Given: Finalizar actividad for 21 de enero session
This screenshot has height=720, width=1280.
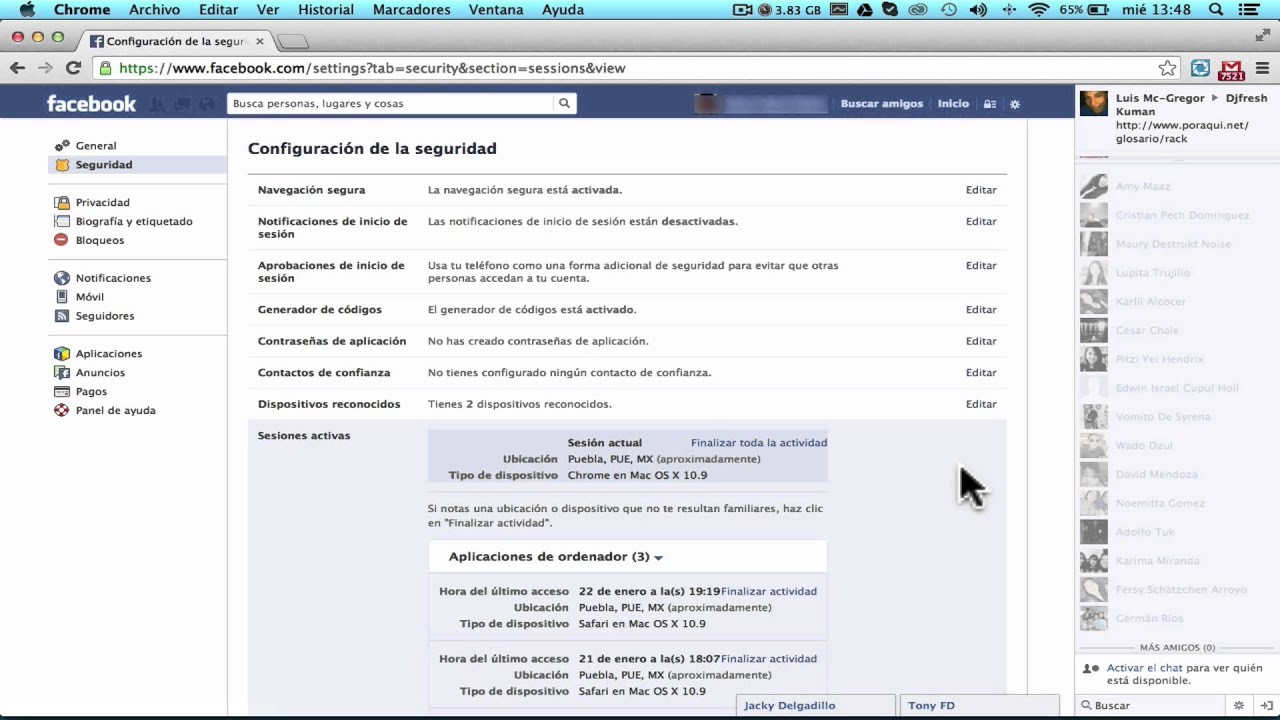Looking at the screenshot, I should [x=769, y=659].
